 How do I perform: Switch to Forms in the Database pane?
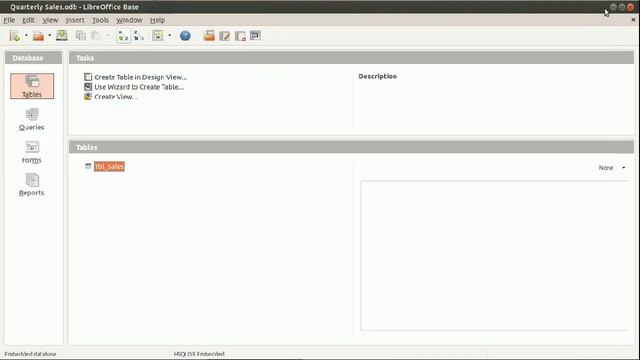tap(32, 152)
